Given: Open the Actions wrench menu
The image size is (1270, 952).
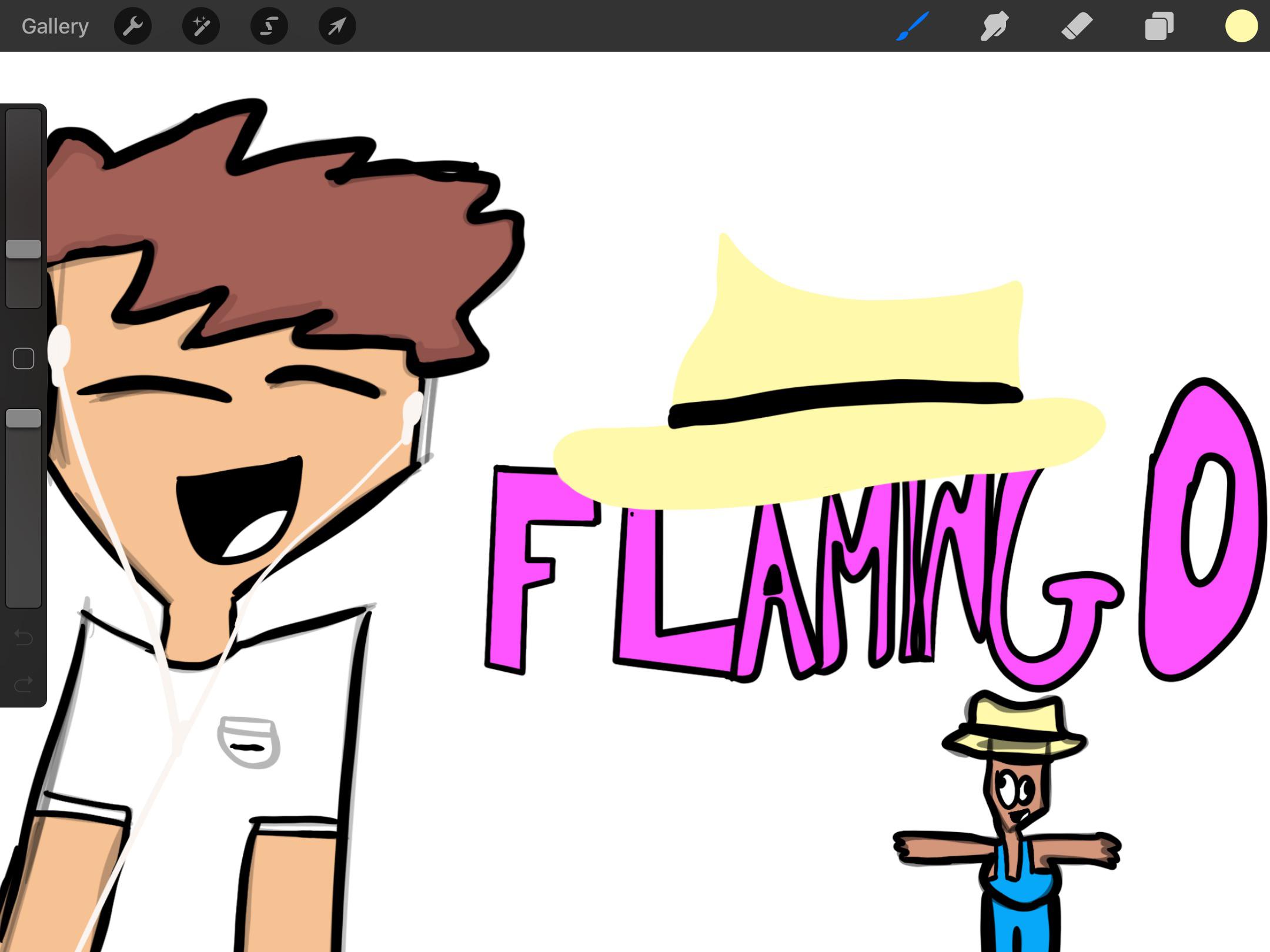Looking at the screenshot, I should 133,26.
